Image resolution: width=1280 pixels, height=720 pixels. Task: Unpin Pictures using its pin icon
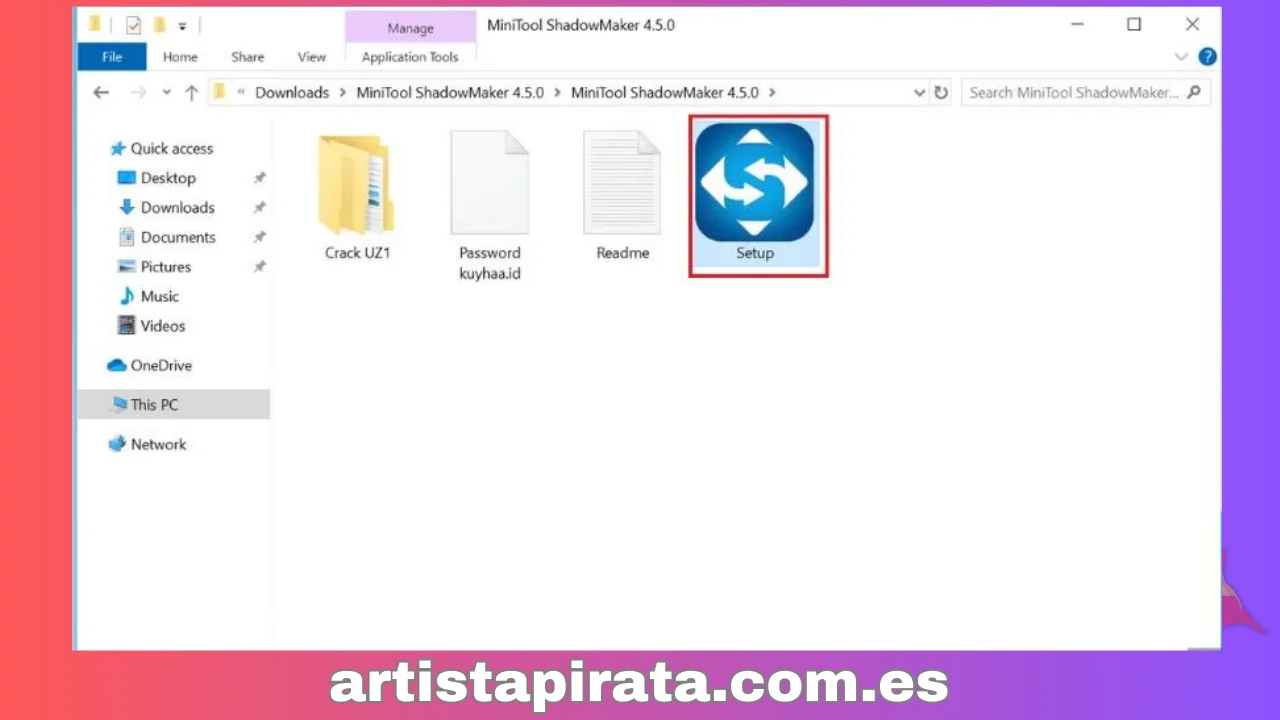click(259, 267)
